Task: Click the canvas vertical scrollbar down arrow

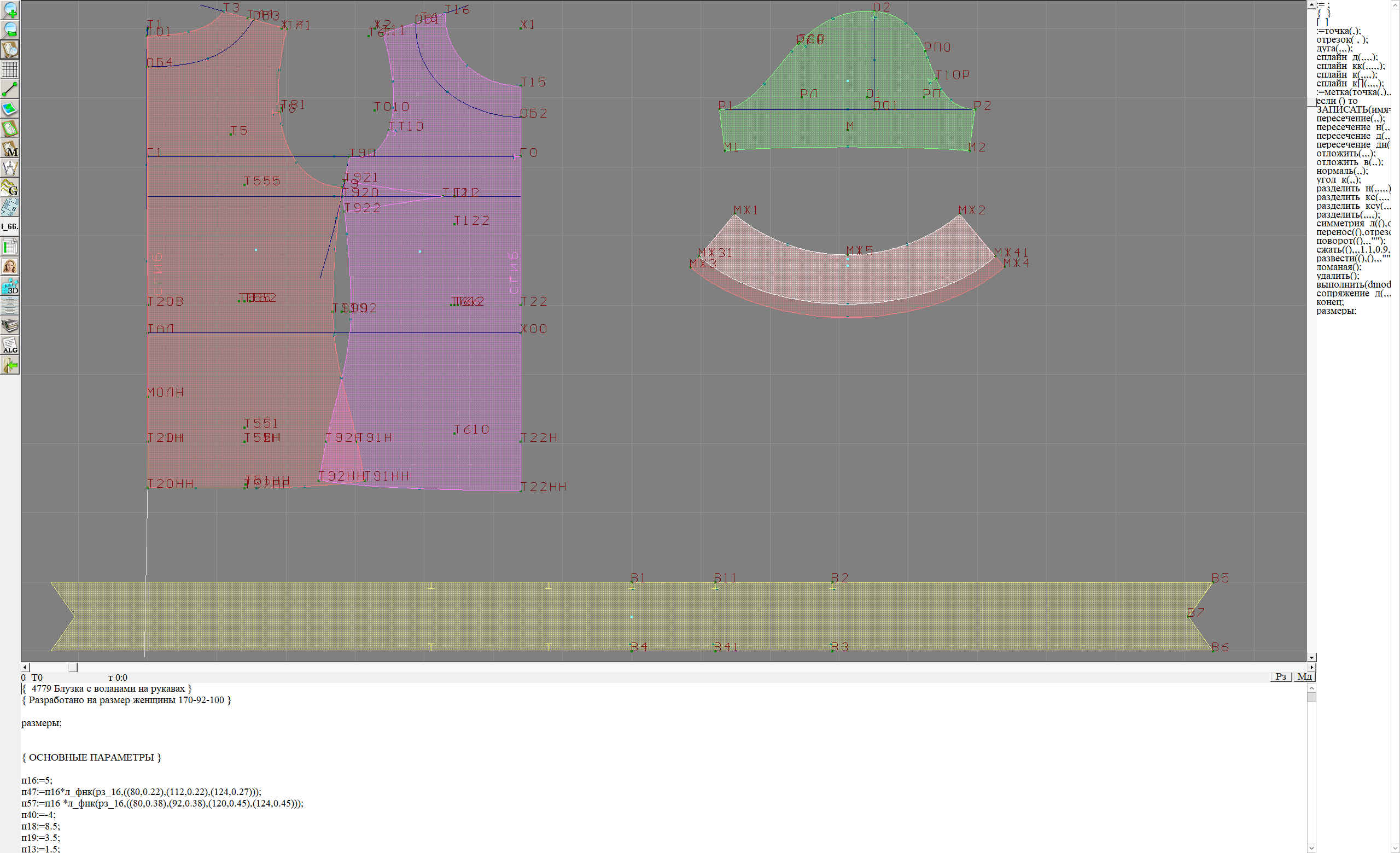Action: [1311, 657]
